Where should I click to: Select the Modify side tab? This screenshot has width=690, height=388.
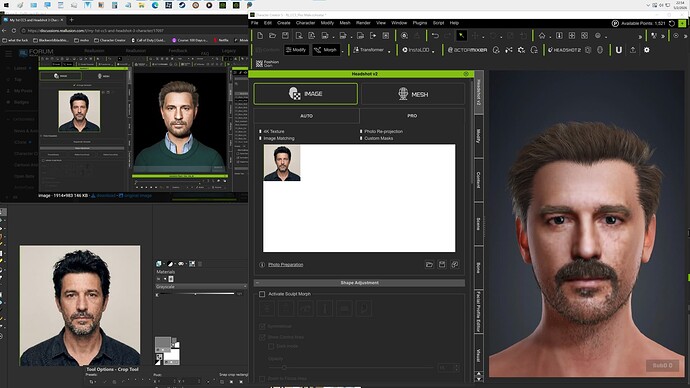click(479, 136)
